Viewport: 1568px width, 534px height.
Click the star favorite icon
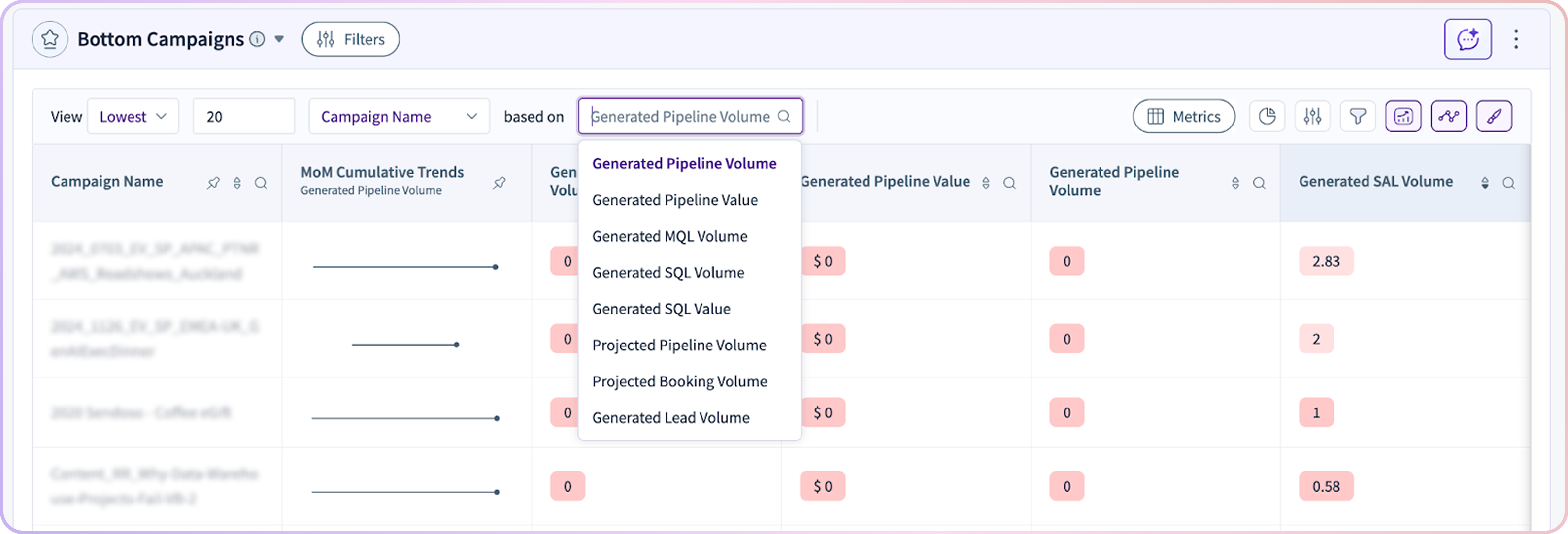tap(50, 39)
